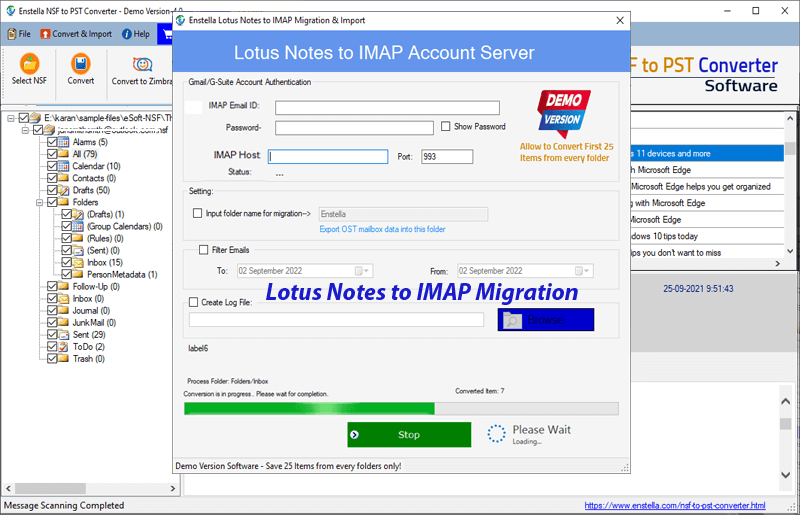Click the Enstella logo in dialog title bar
This screenshot has width=800, height=515.
[180, 20]
